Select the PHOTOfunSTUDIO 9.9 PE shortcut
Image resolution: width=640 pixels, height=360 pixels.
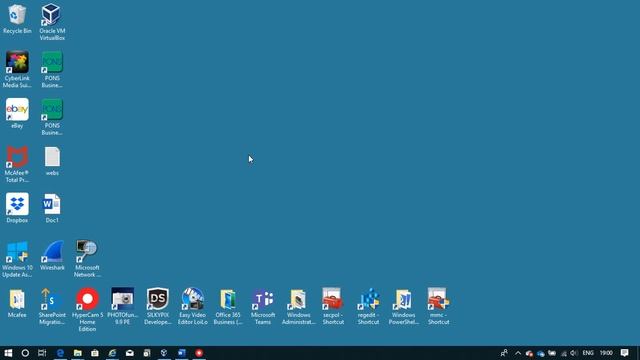point(122,306)
